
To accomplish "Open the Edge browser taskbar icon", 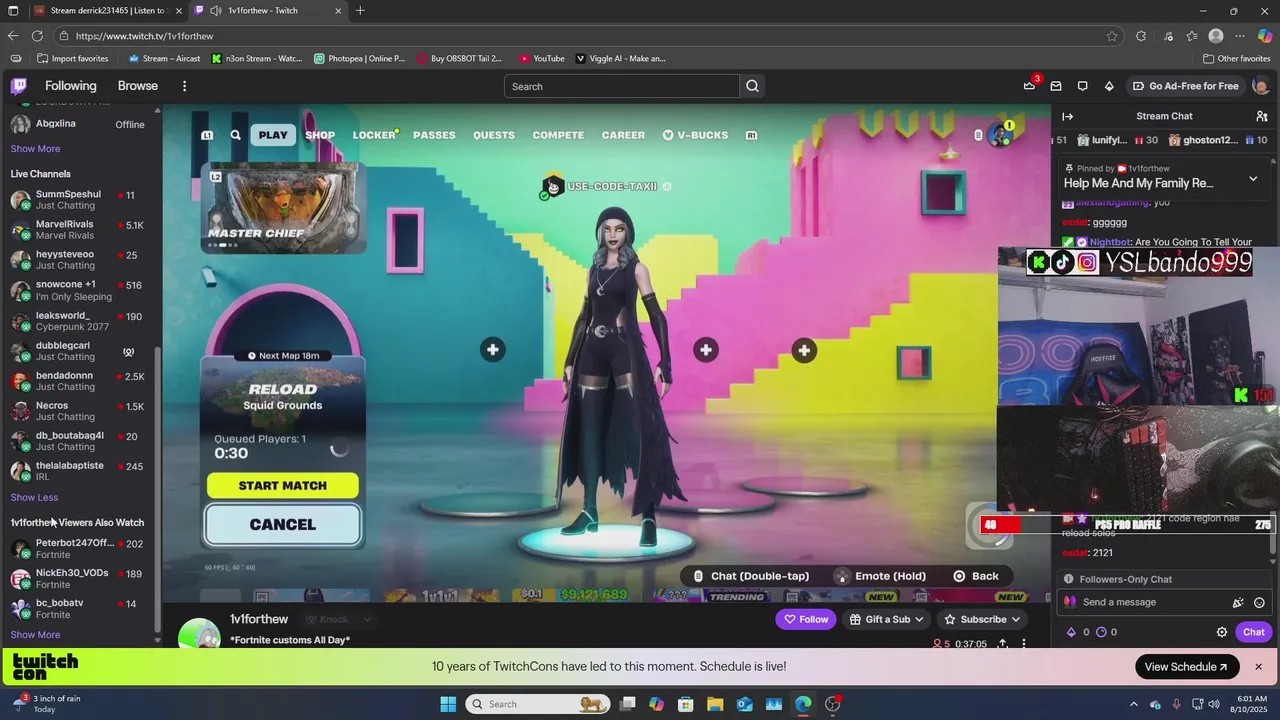I will pos(803,704).
